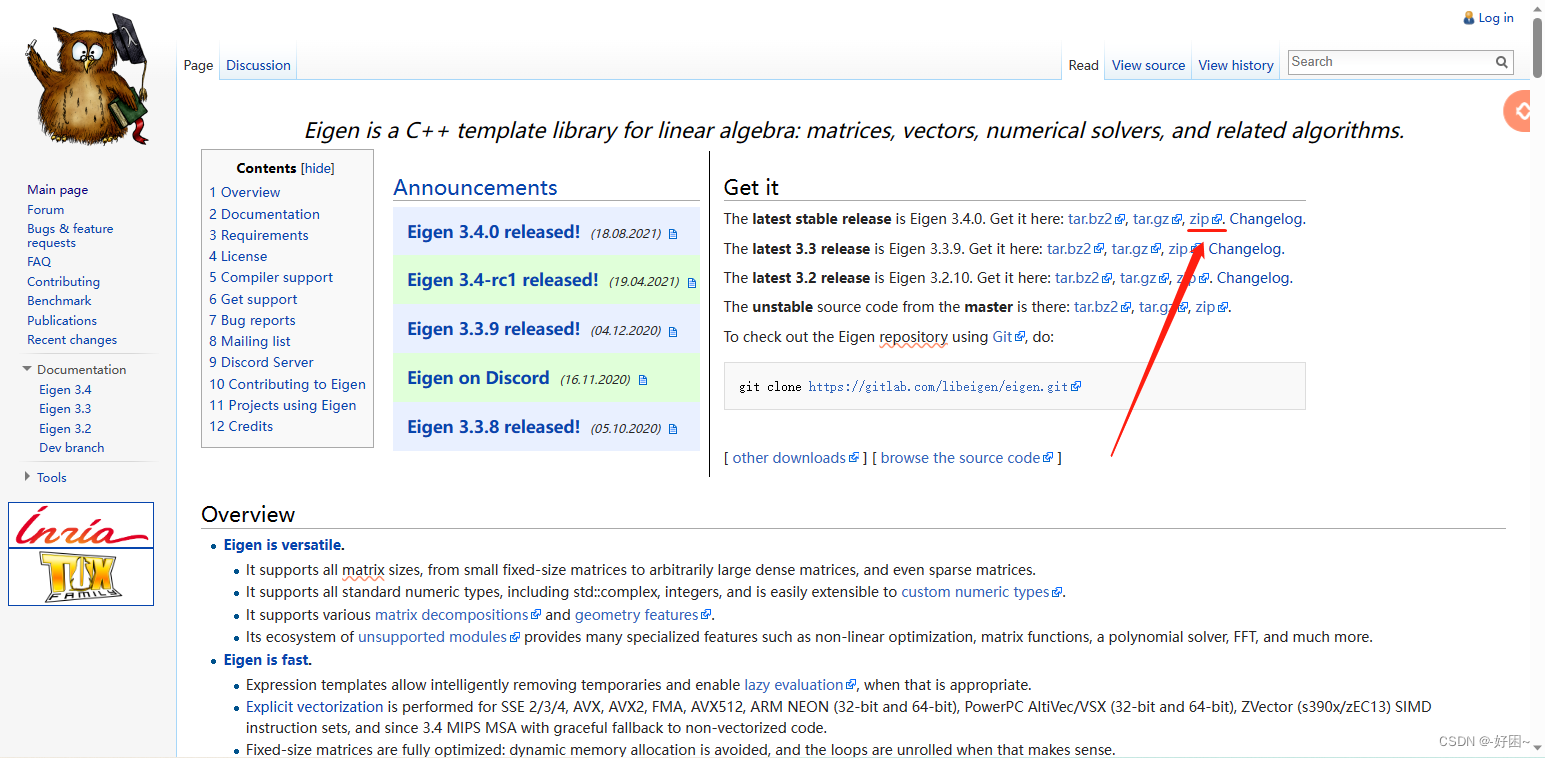Viewport: 1545px width, 758px height.
Task: Open the View history tab
Action: coord(1236,65)
